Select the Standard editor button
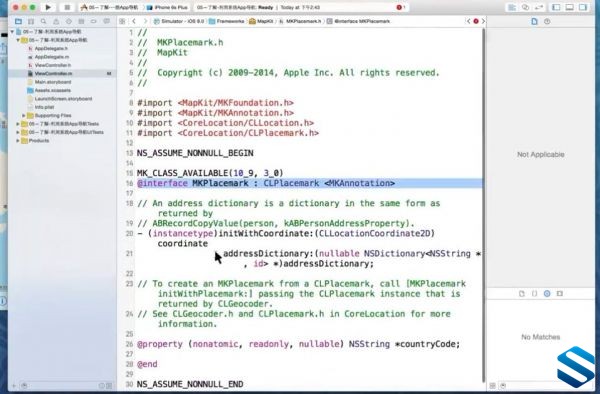The image size is (600, 394). click(x=512, y=7)
